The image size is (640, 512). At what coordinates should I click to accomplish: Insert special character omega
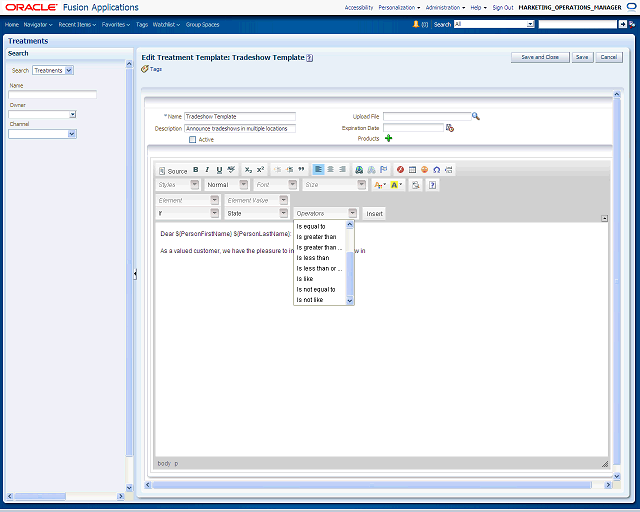click(x=437, y=170)
